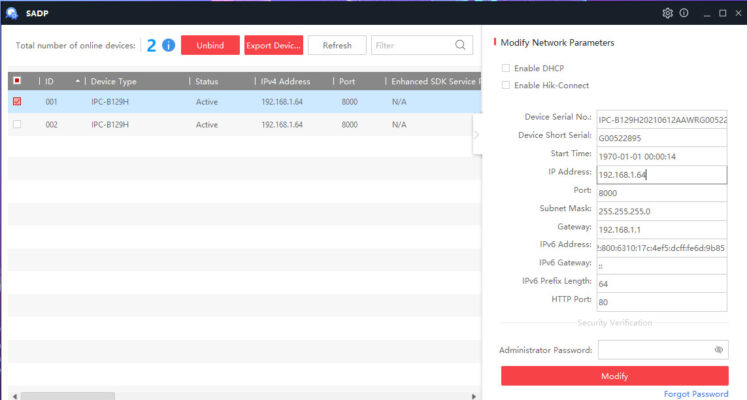The image size is (747, 400).
Task: Click the horizontal scrollbar thumb under the table
Action: 68,396
